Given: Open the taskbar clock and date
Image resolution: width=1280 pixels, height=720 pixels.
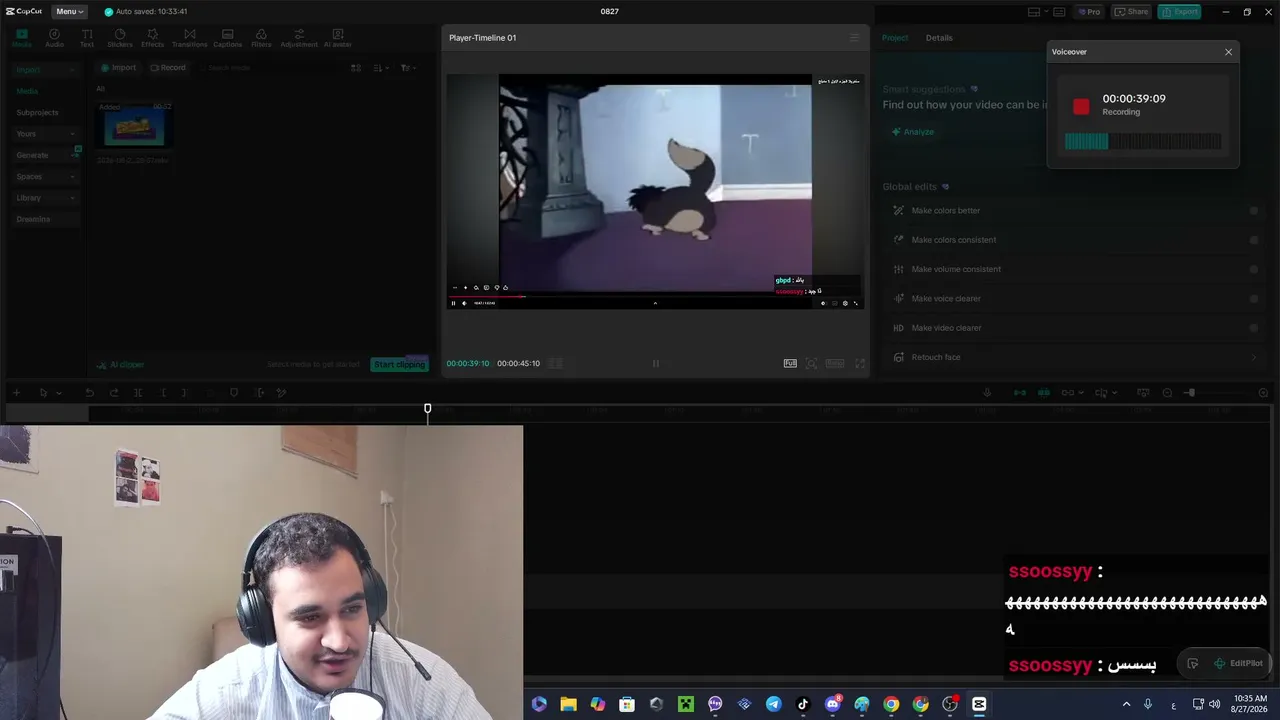Looking at the screenshot, I should click(x=1250, y=704).
